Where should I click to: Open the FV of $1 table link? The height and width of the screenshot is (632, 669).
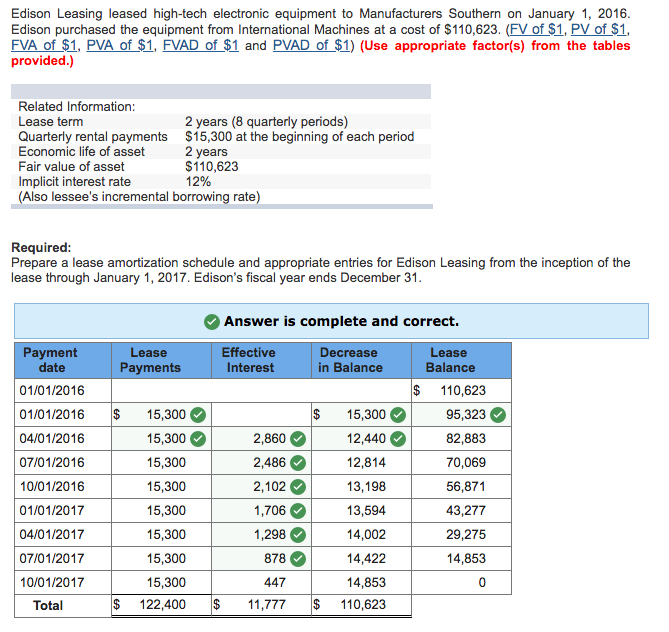(536, 29)
